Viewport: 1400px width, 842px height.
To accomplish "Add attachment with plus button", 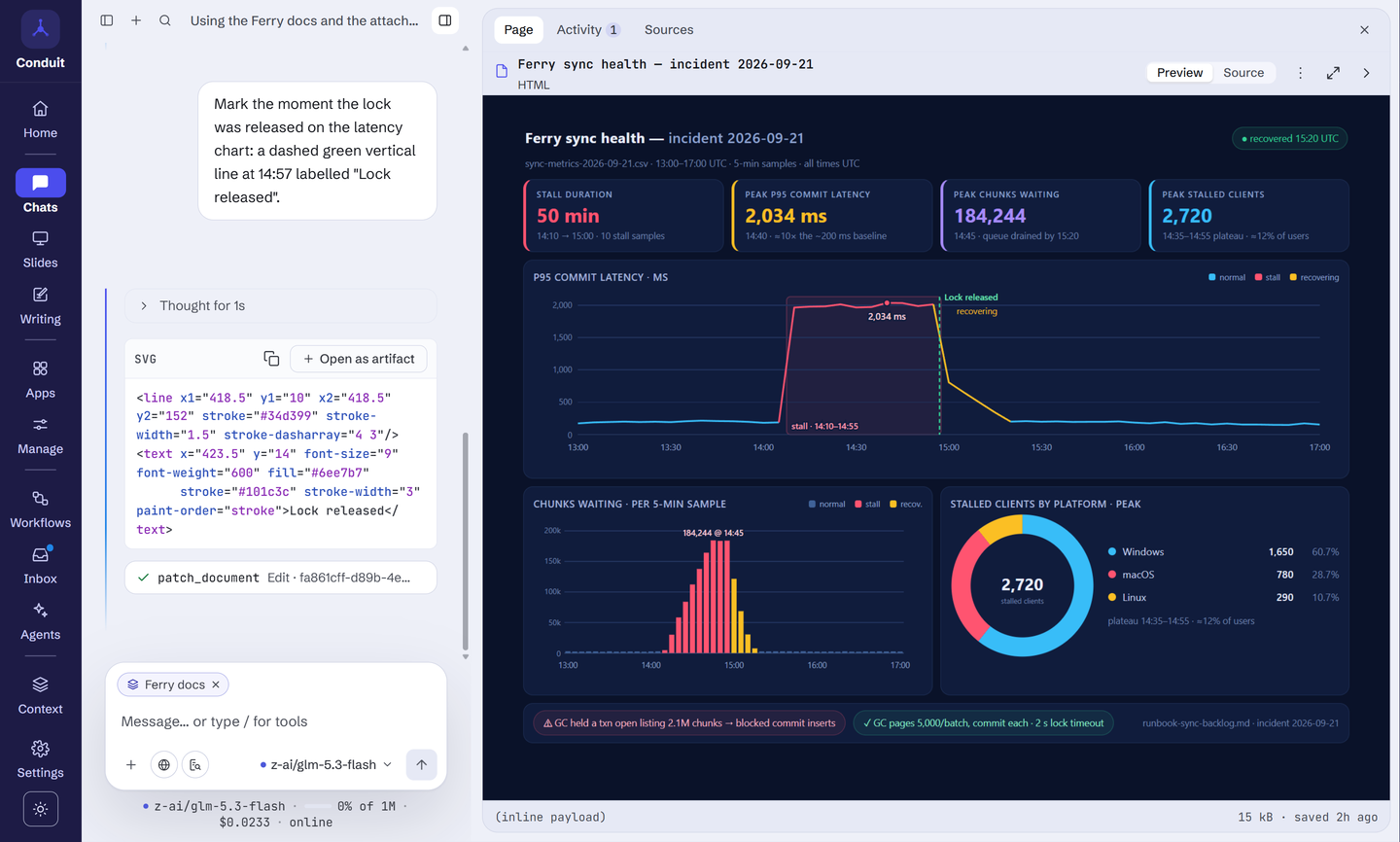I will (131, 764).
